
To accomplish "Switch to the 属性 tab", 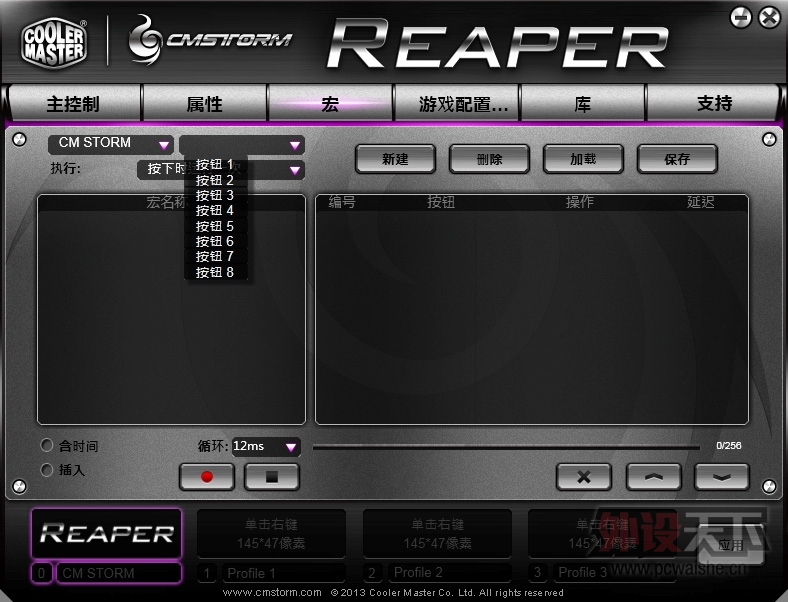I will pos(205,104).
